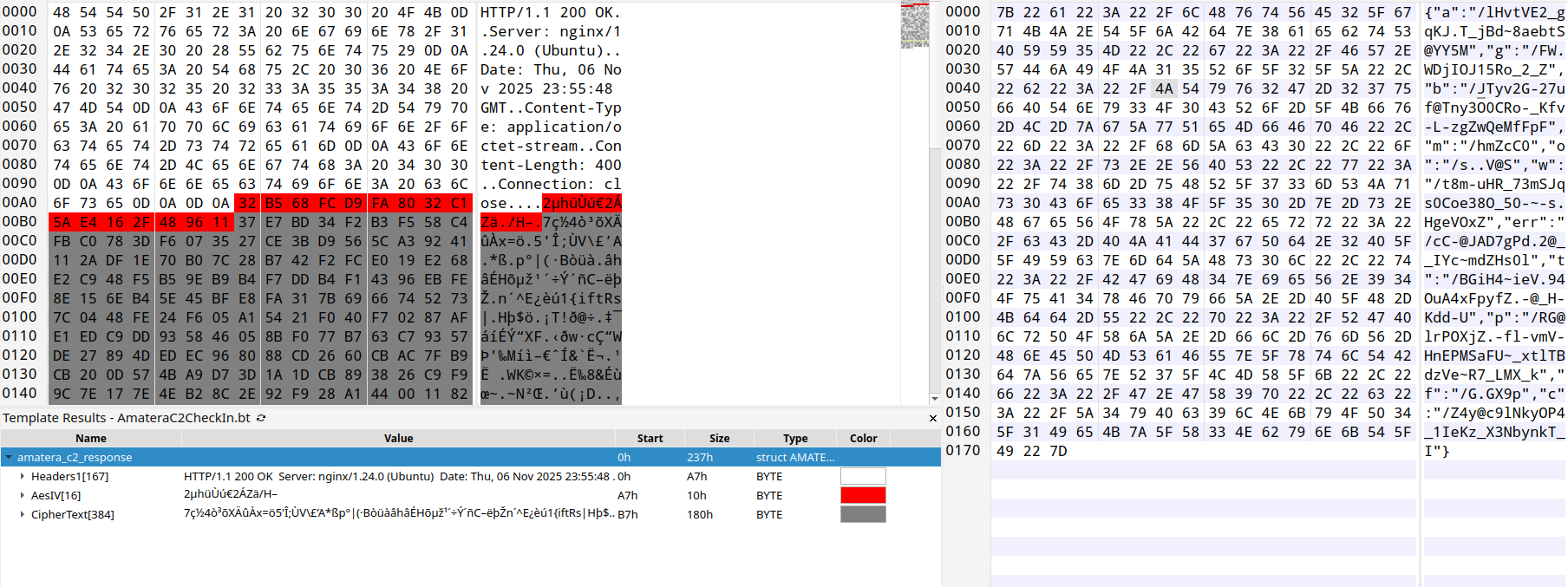Click decoded text 'HTTP/1.1 200 OK.' in left pane

click(x=551, y=12)
